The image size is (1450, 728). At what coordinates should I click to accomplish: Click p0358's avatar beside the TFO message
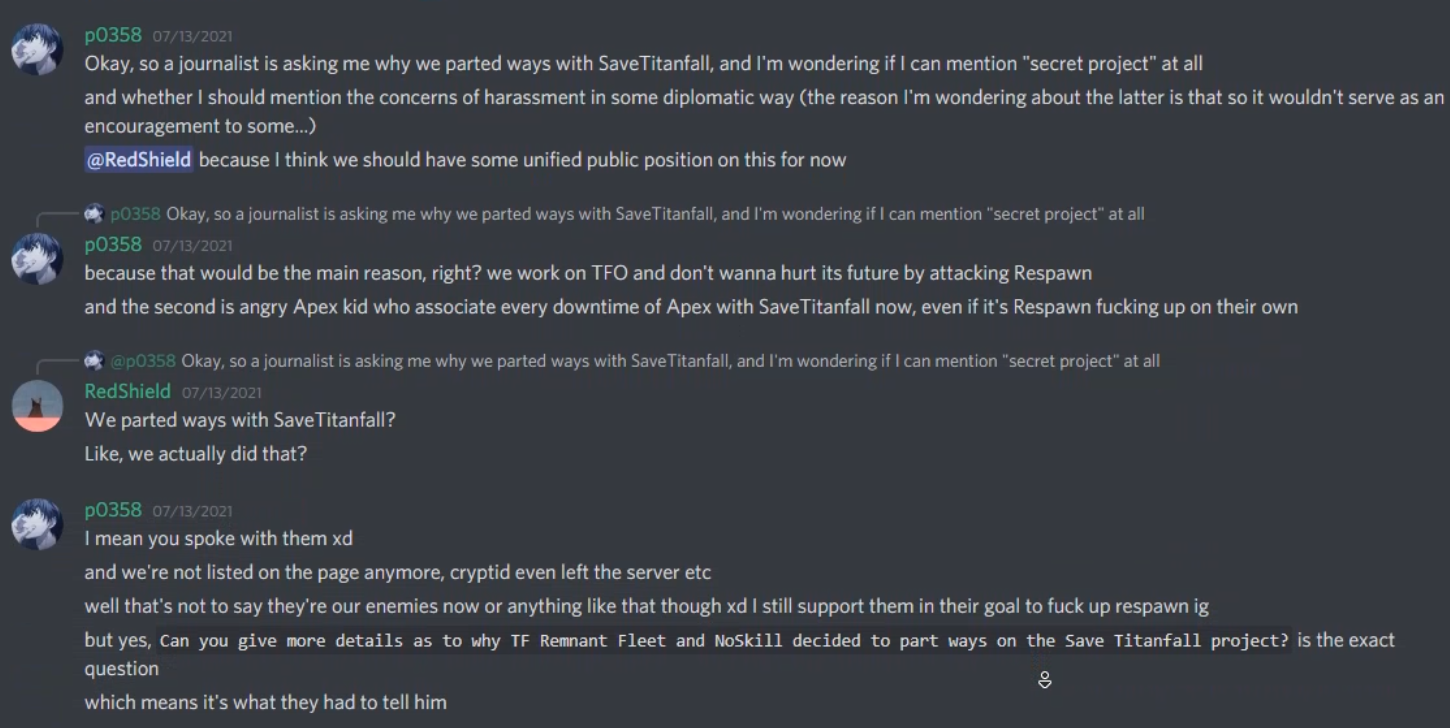[x=37, y=259]
